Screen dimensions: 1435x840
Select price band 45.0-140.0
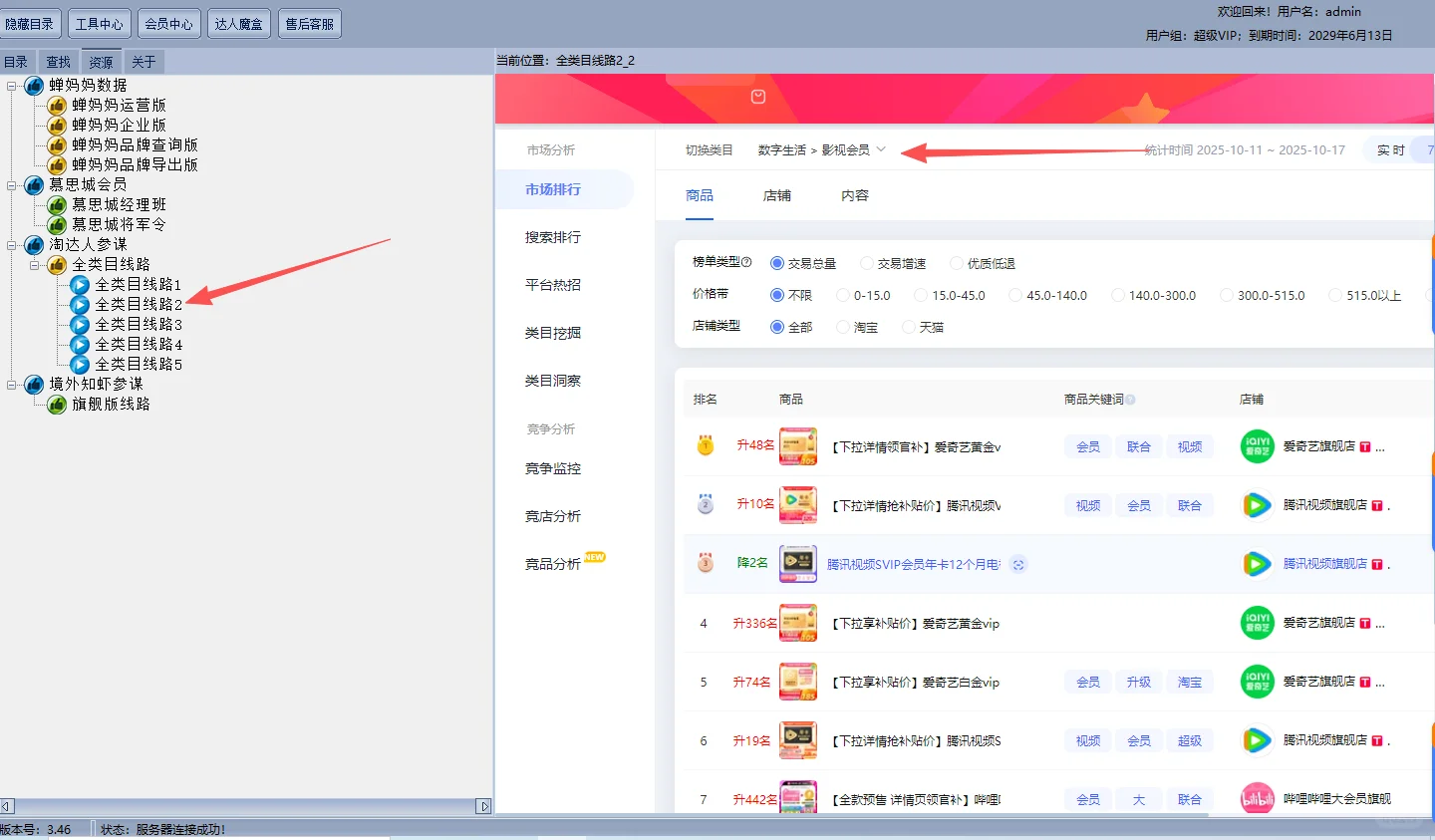coord(1015,296)
